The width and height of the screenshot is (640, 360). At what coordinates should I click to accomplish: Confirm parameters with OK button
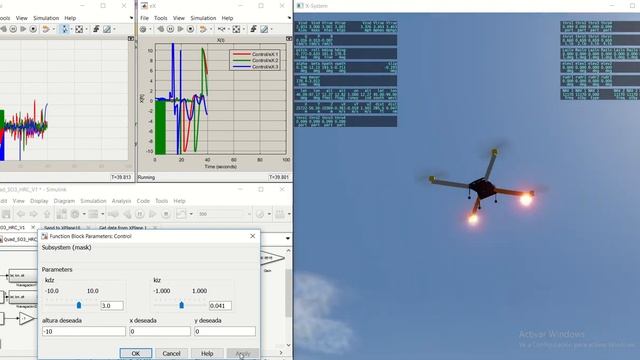point(136,353)
